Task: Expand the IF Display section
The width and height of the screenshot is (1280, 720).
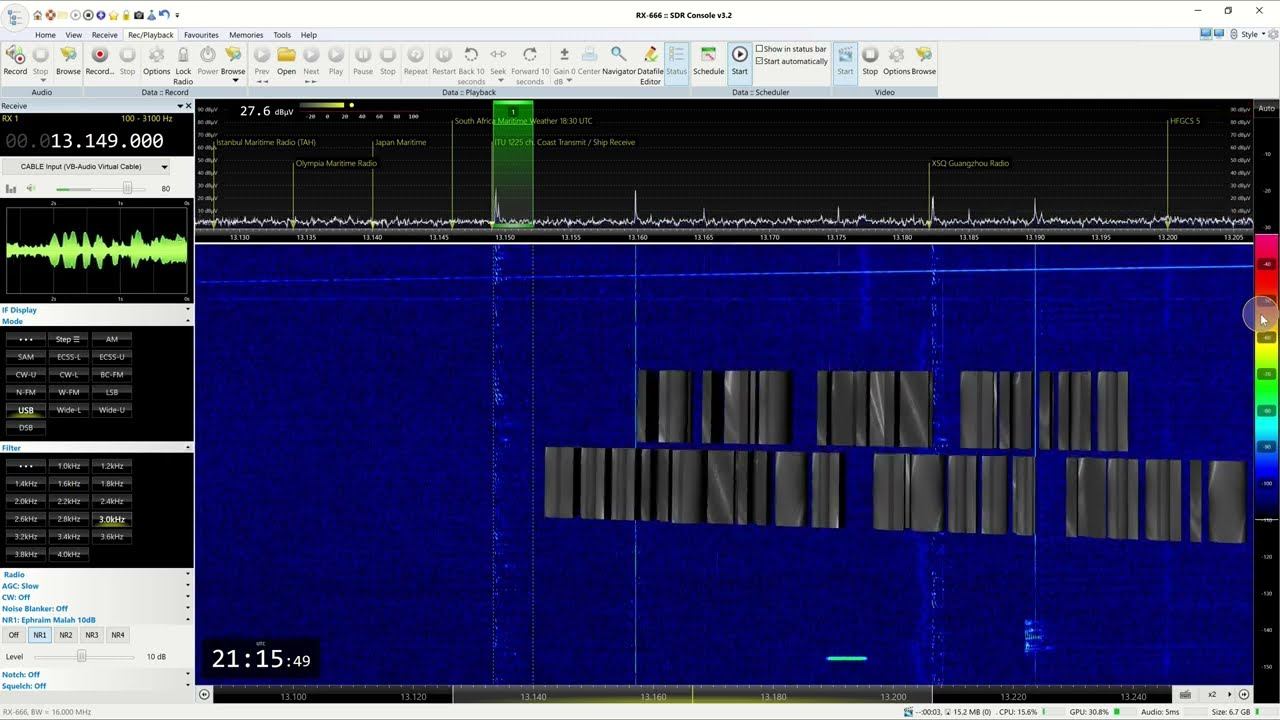Action: (x=188, y=310)
